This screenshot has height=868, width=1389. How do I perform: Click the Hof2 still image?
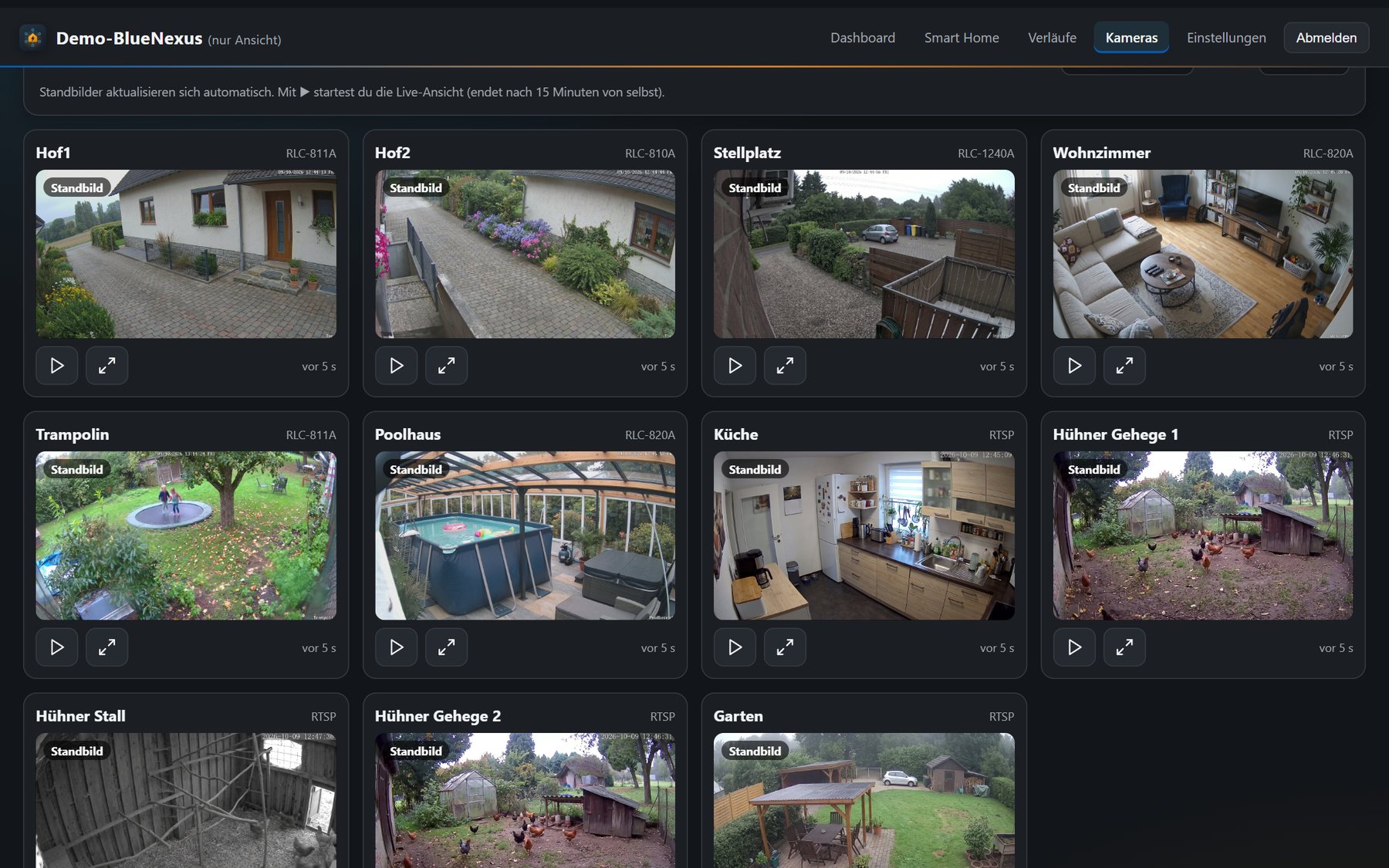[525, 254]
